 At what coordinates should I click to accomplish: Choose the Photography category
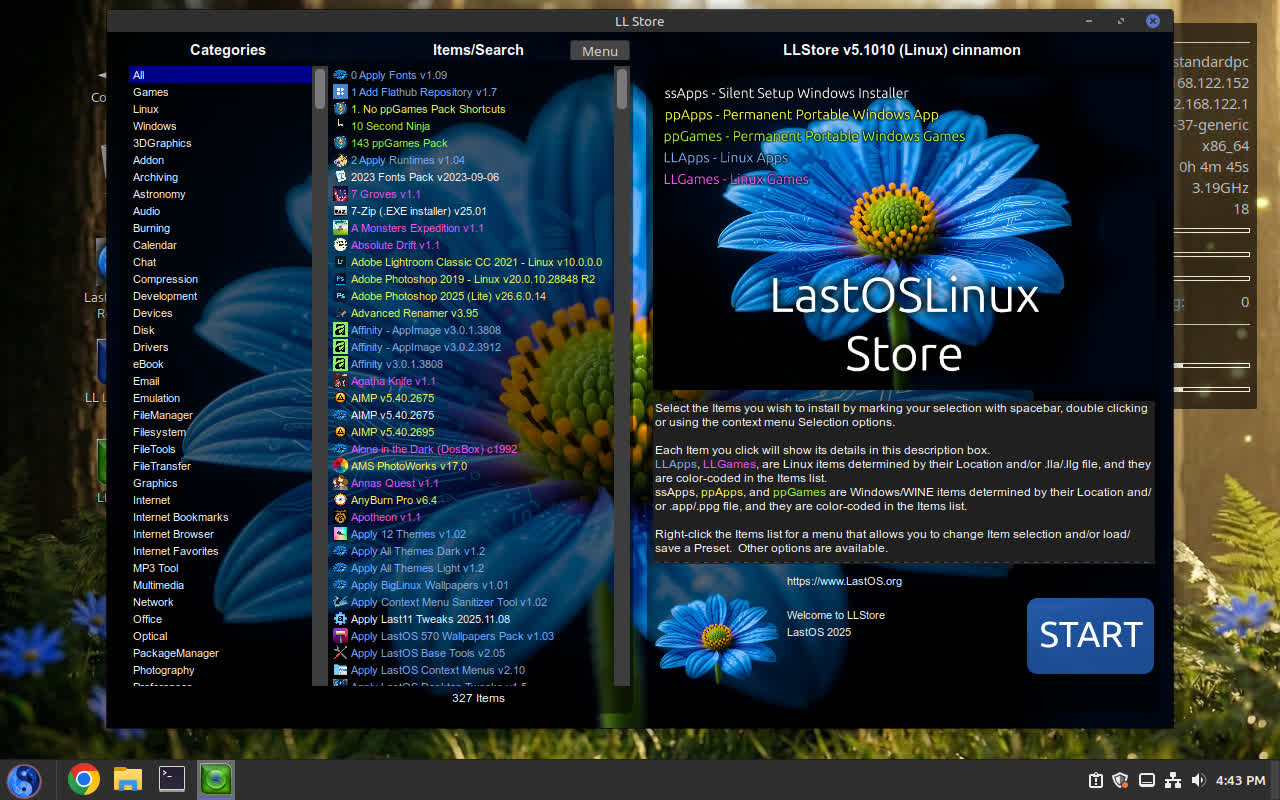point(163,670)
